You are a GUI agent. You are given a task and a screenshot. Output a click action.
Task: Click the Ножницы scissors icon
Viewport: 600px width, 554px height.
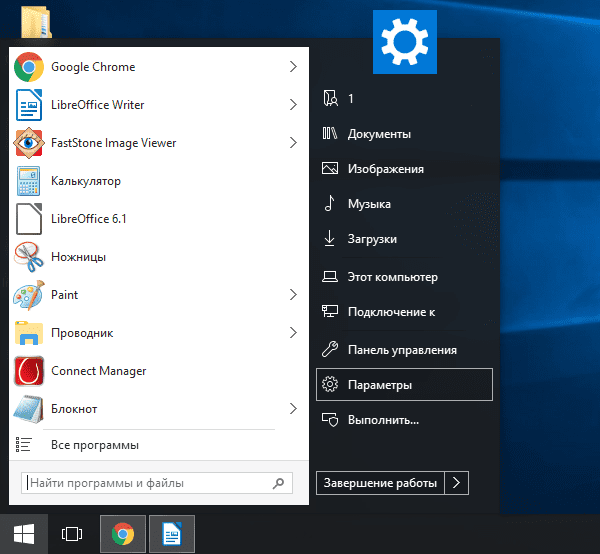tap(28, 257)
